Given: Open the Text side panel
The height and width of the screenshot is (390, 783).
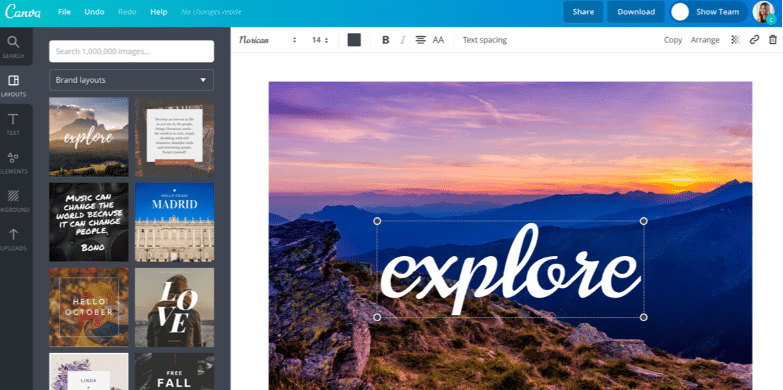Looking at the screenshot, I should pos(13,124).
